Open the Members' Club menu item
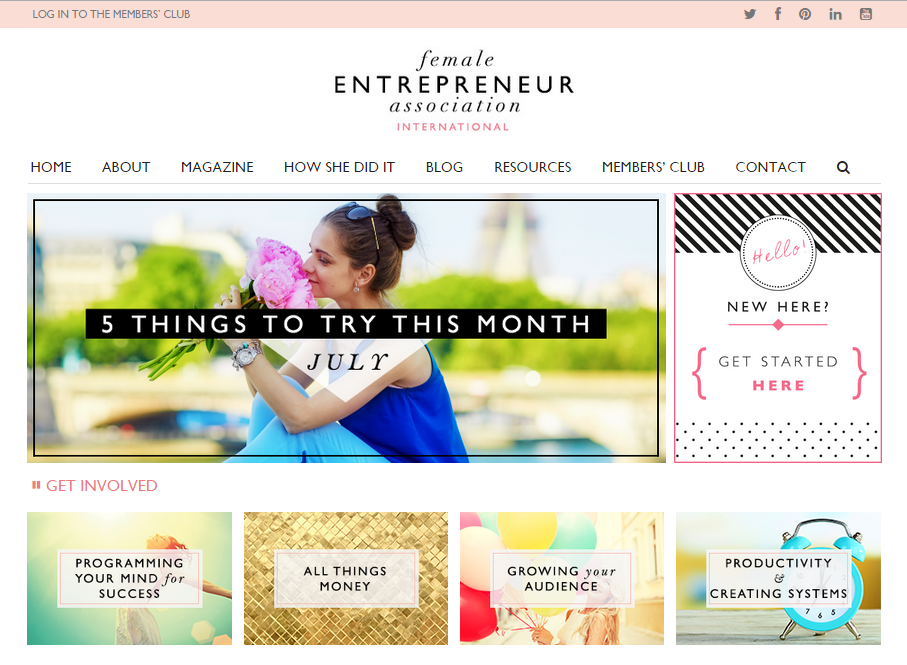The height and width of the screenshot is (665, 907). click(x=653, y=167)
